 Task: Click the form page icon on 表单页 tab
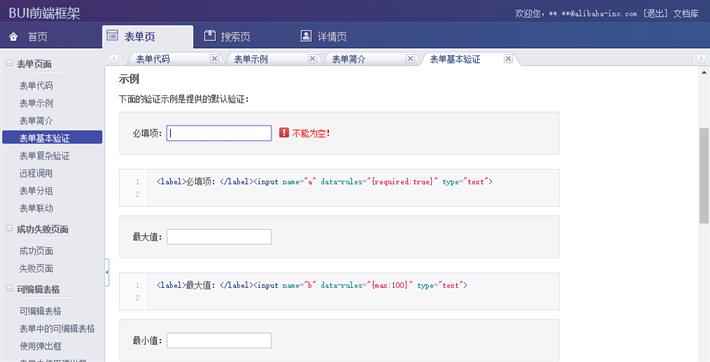112,35
